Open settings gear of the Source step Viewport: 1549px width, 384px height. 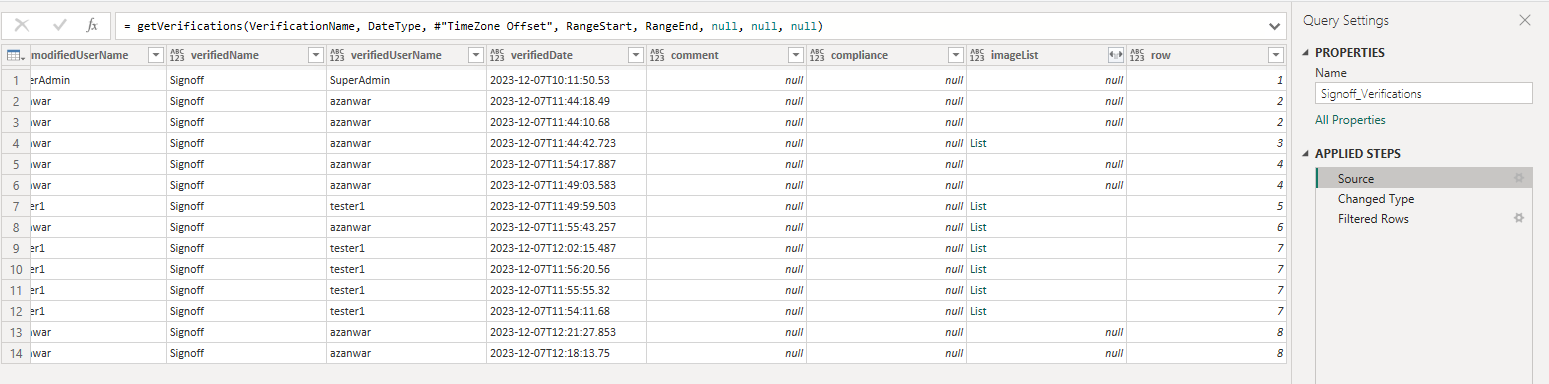click(1519, 178)
